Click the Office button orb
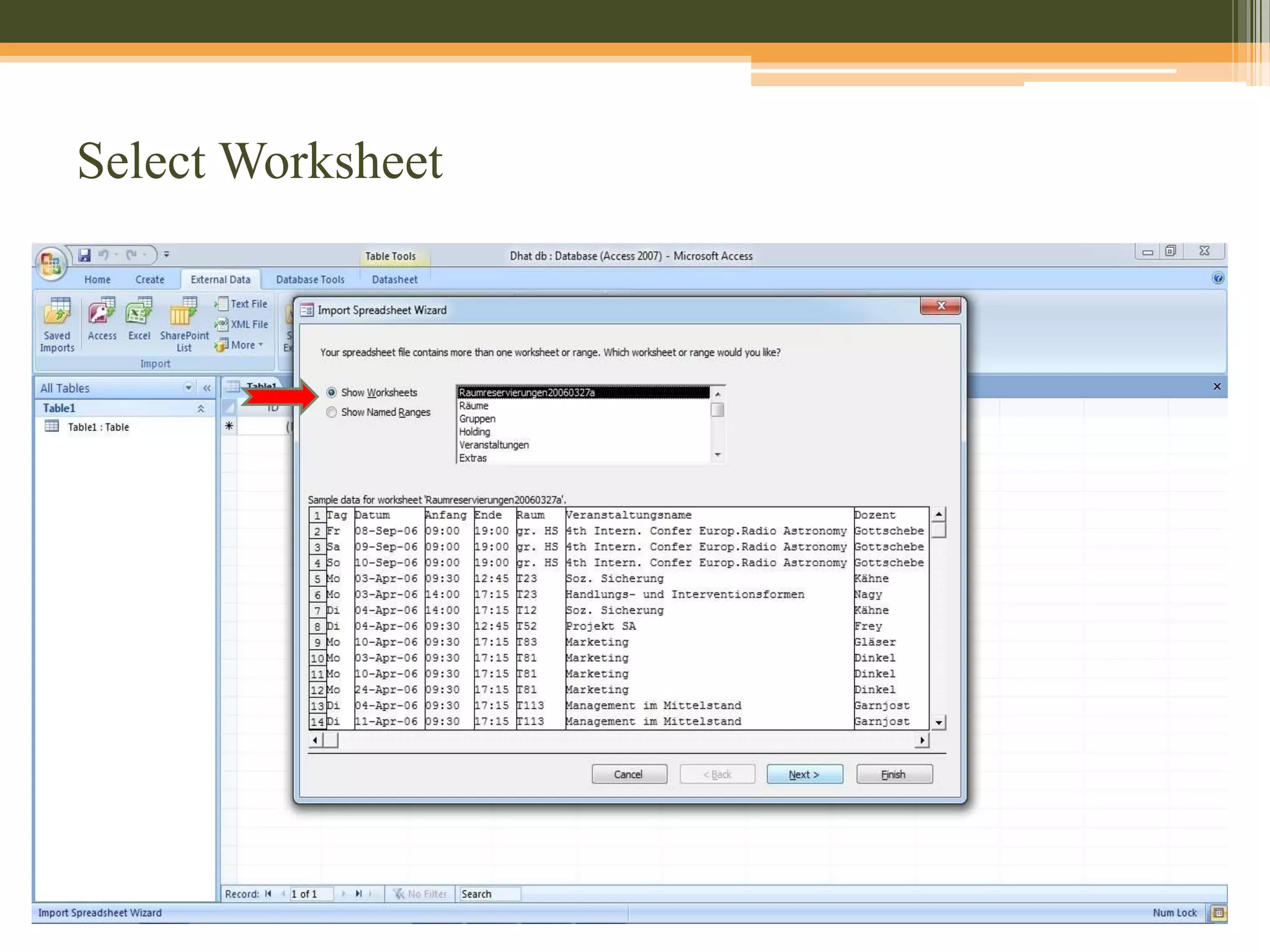This screenshot has height=952, width=1270. point(51,264)
